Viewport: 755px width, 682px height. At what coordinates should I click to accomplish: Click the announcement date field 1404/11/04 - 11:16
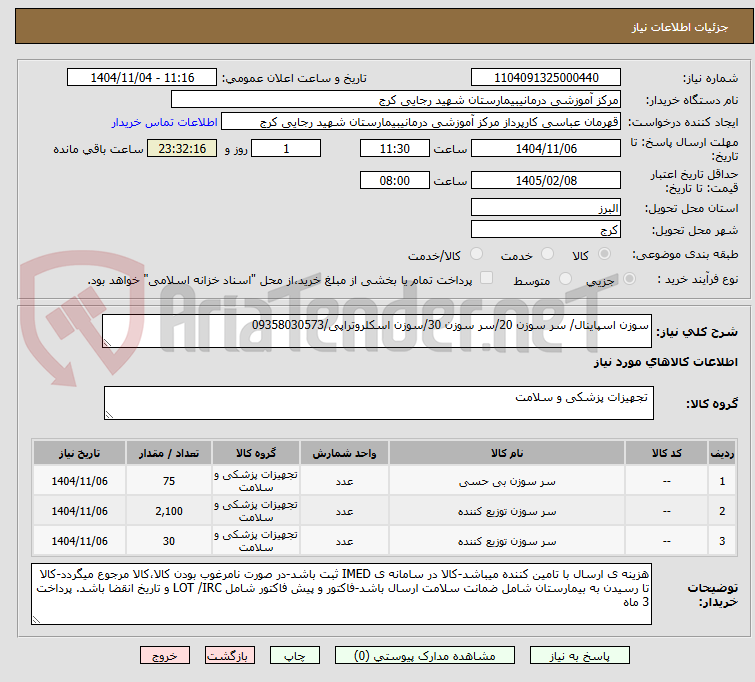pos(142,78)
